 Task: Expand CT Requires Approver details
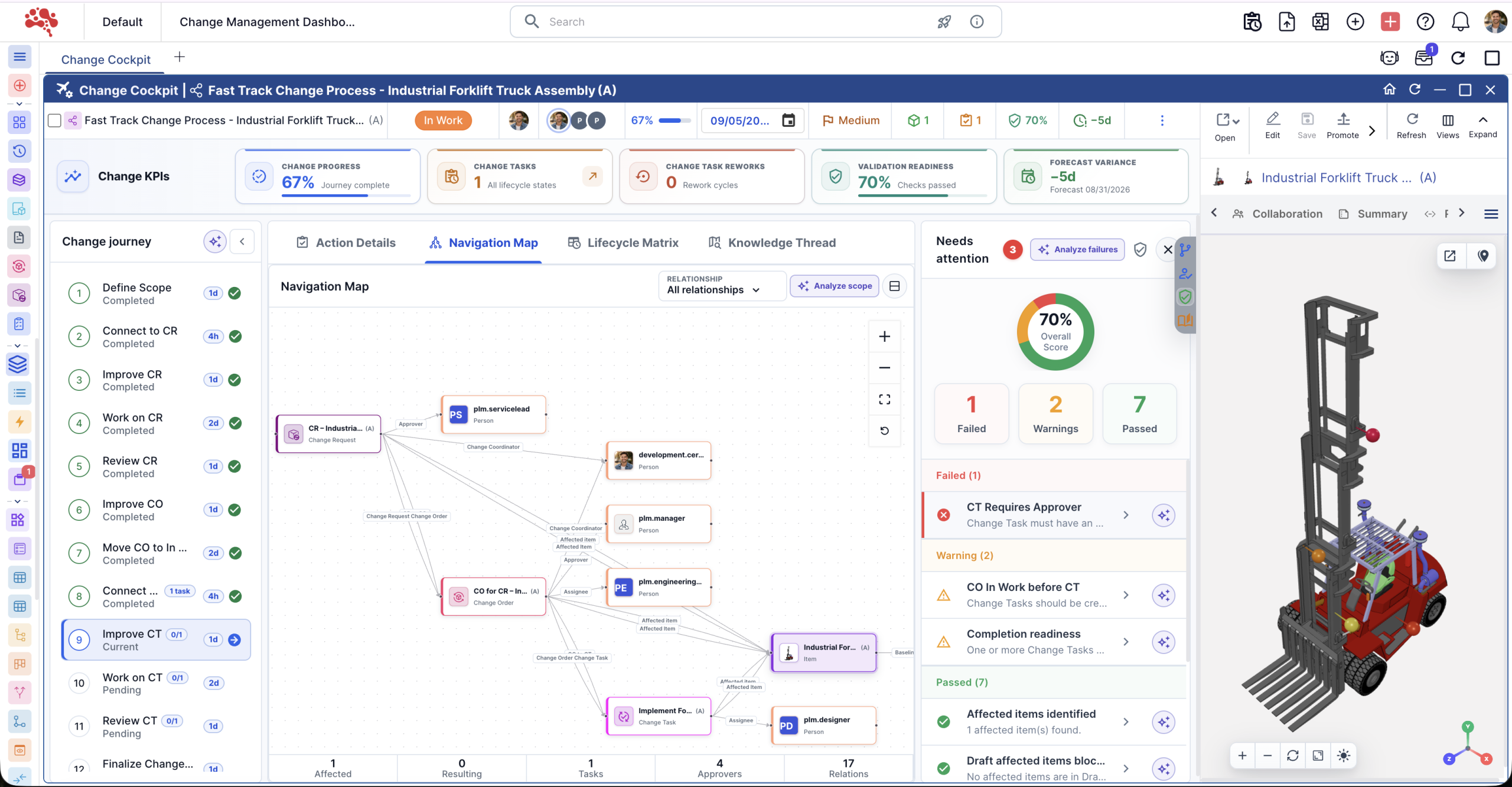pyautogui.click(x=1126, y=515)
